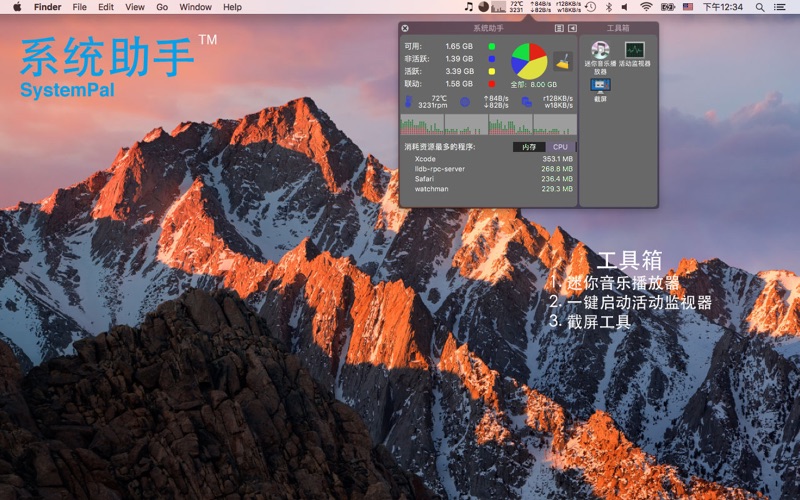
Task: Open Time Machine from the menu bar
Action: [590, 7]
